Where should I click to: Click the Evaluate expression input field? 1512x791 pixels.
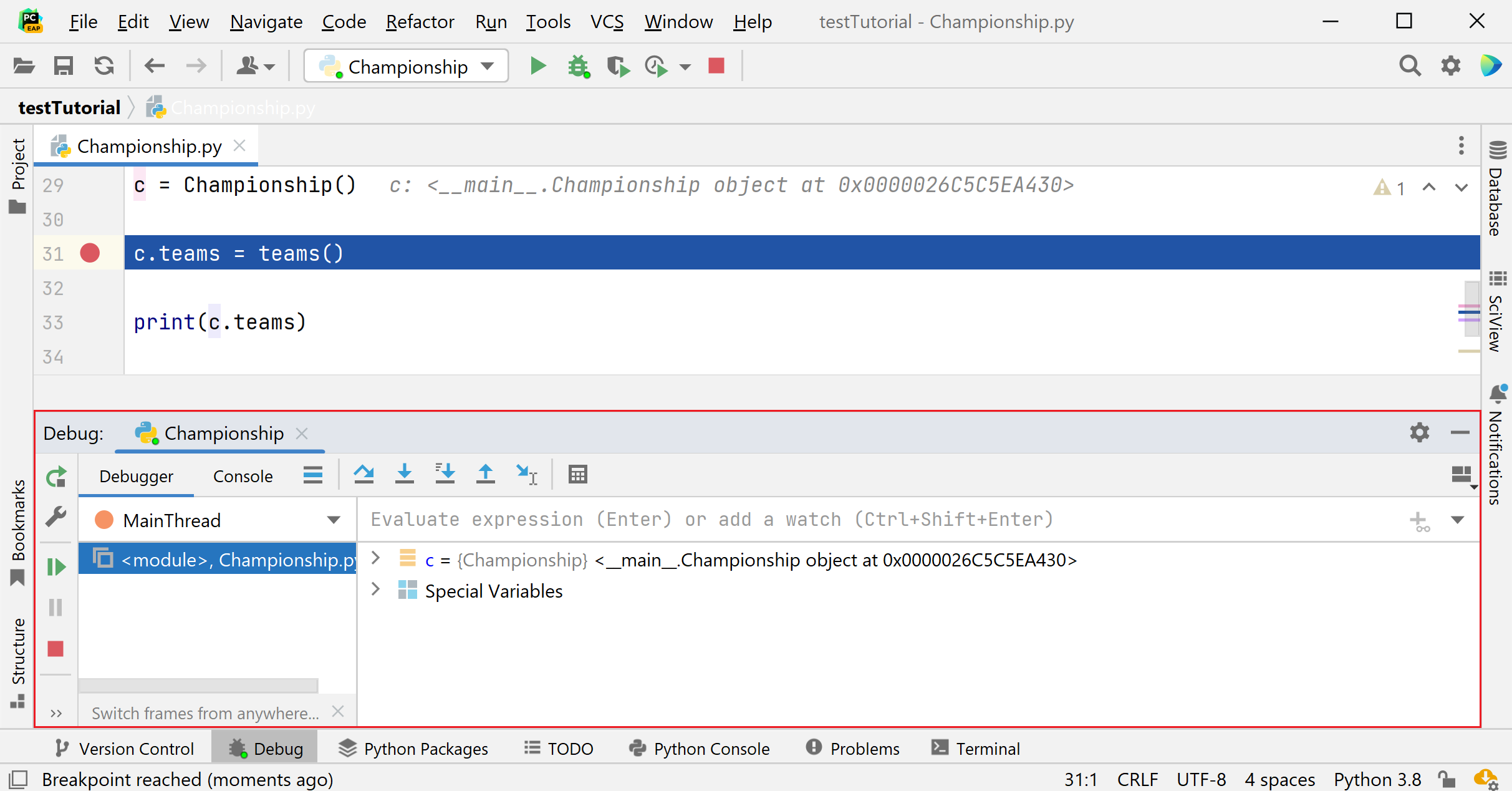click(x=711, y=519)
